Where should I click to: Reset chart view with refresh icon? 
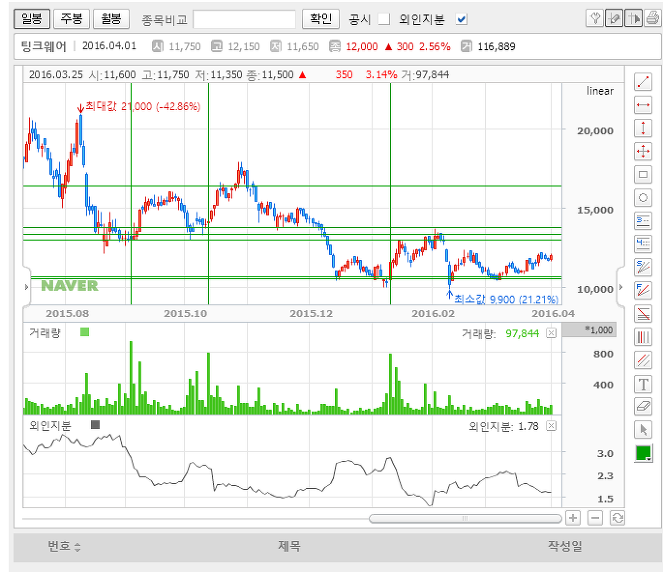point(617,518)
